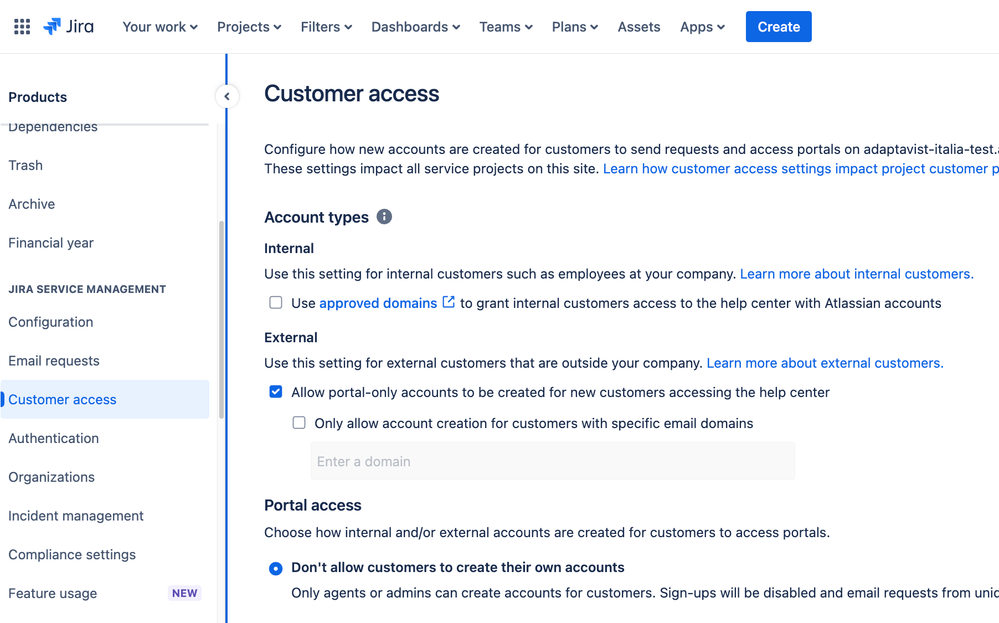Screen dimensions: 999x623
Task: Open Learn more about external customers link
Action: tap(825, 363)
